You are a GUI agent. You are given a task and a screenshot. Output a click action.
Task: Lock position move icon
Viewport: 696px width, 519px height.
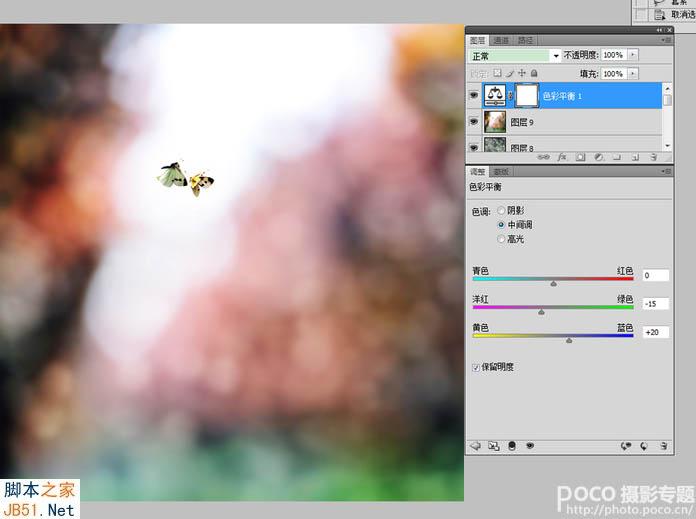click(522, 73)
